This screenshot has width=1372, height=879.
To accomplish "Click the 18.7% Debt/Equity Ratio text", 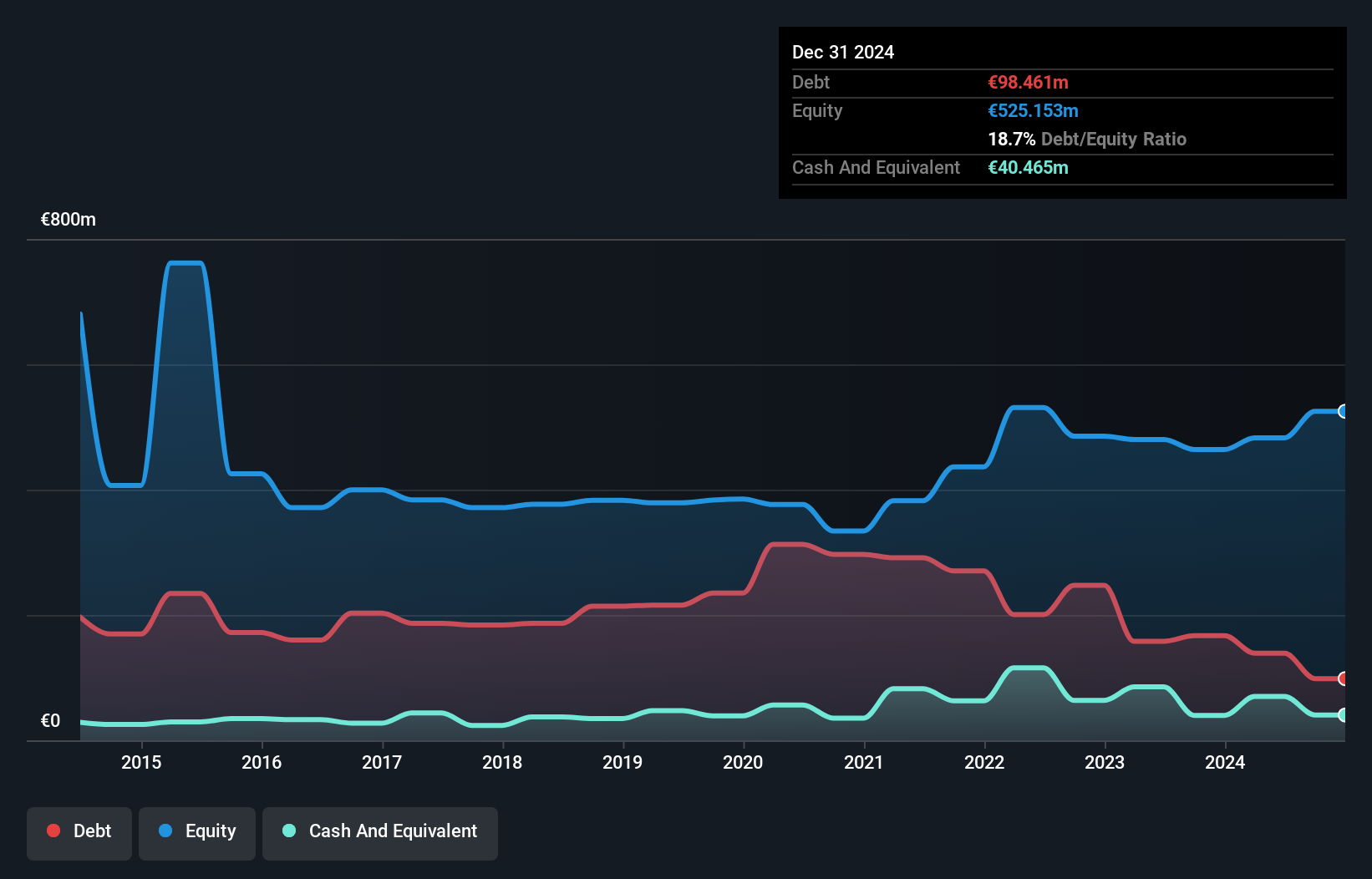I will (1087, 139).
